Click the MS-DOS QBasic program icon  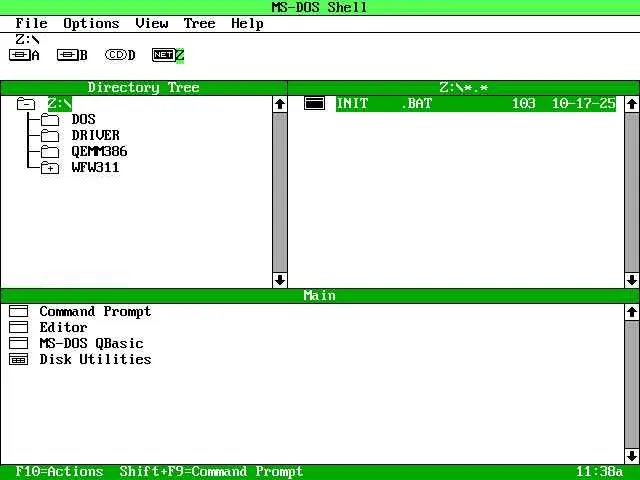coord(18,343)
